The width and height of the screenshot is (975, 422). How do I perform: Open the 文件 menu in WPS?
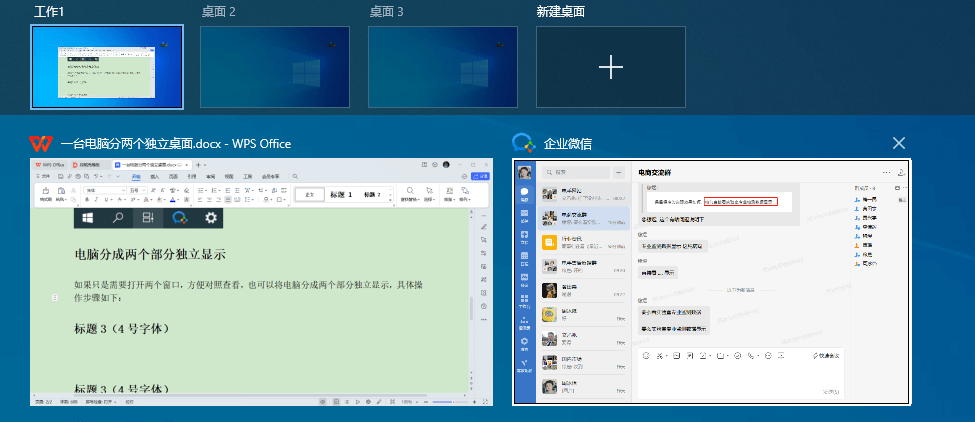(x=45, y=177)
